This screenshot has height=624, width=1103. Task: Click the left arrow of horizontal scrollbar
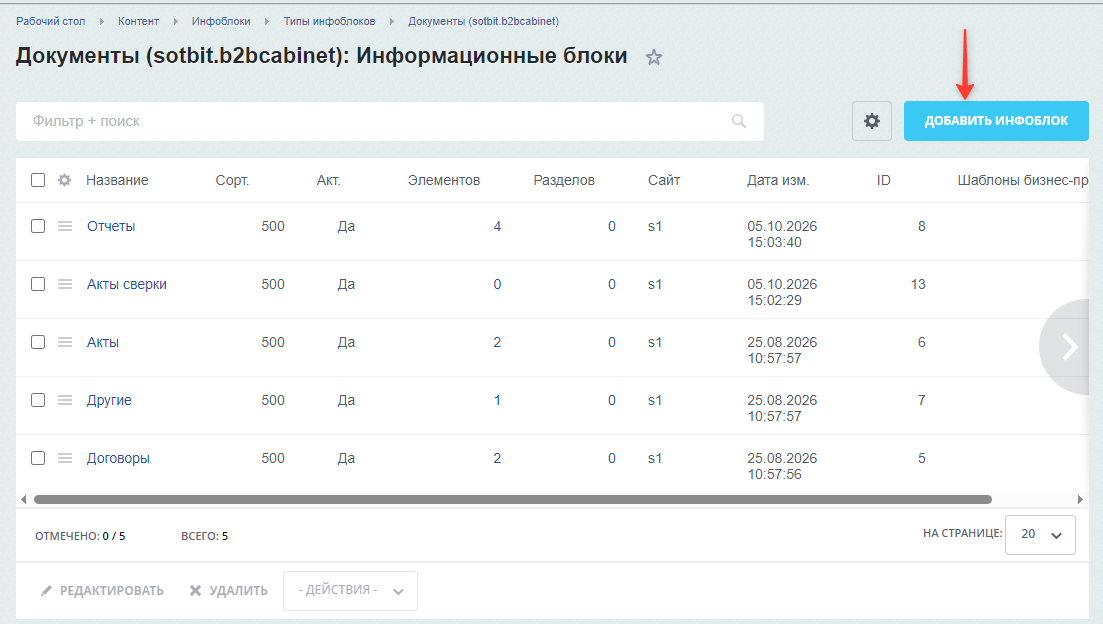23,499
